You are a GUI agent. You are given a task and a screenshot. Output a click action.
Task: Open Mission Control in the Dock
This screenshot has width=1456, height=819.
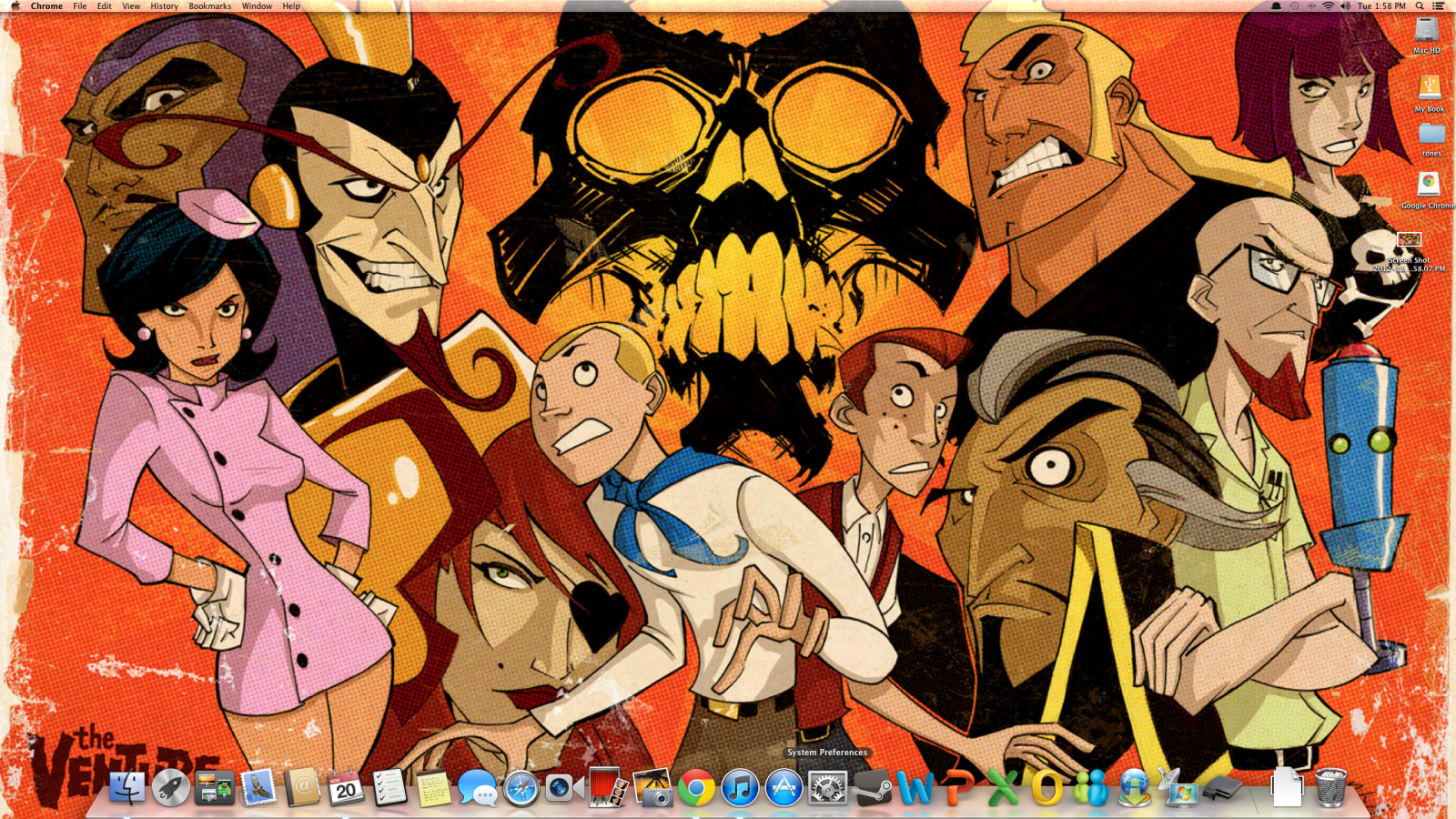pos(215,788)
